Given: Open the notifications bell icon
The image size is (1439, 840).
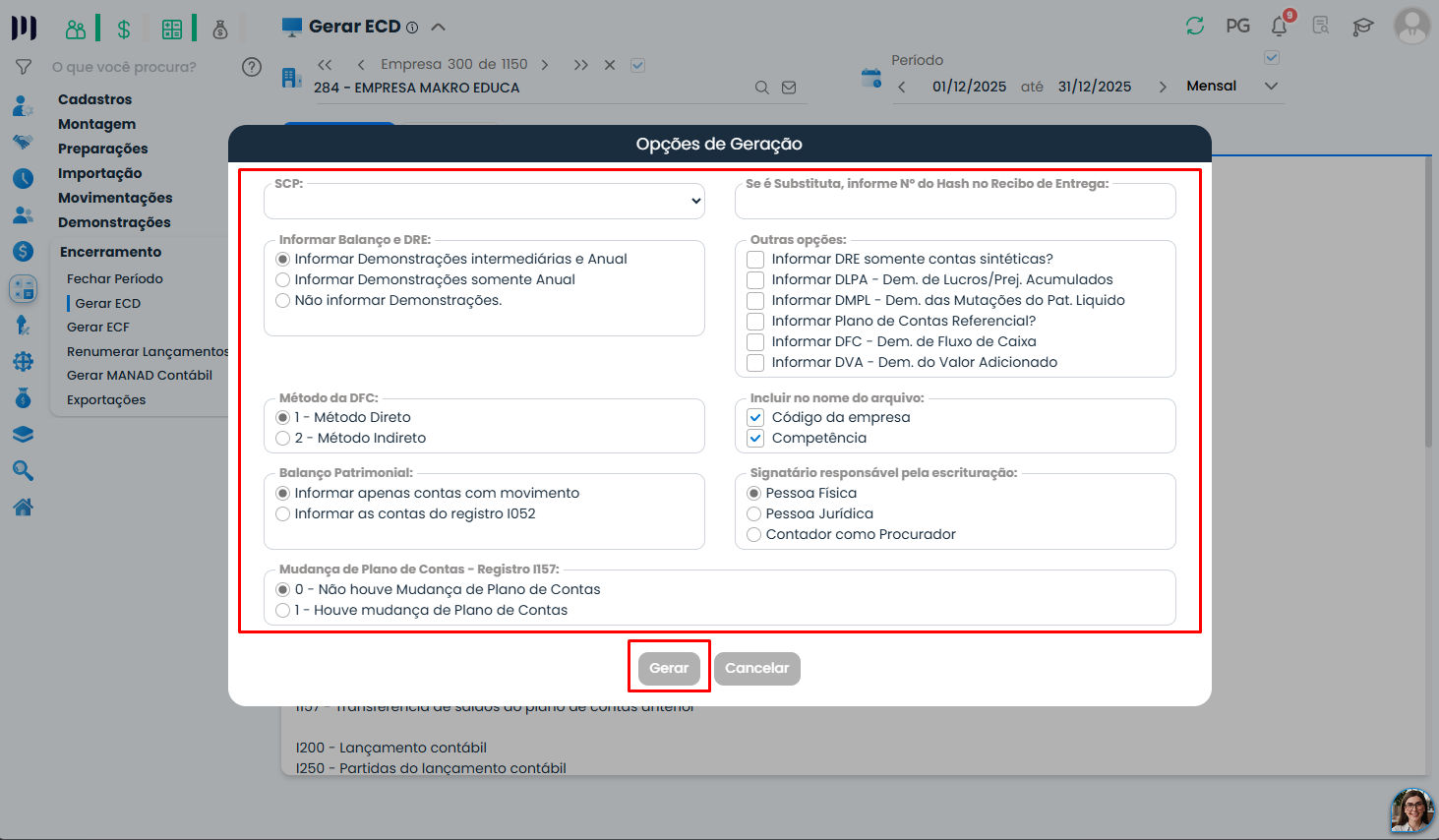Looking at the screenshot, I should pyautogui.click(x=1280, y=27).
